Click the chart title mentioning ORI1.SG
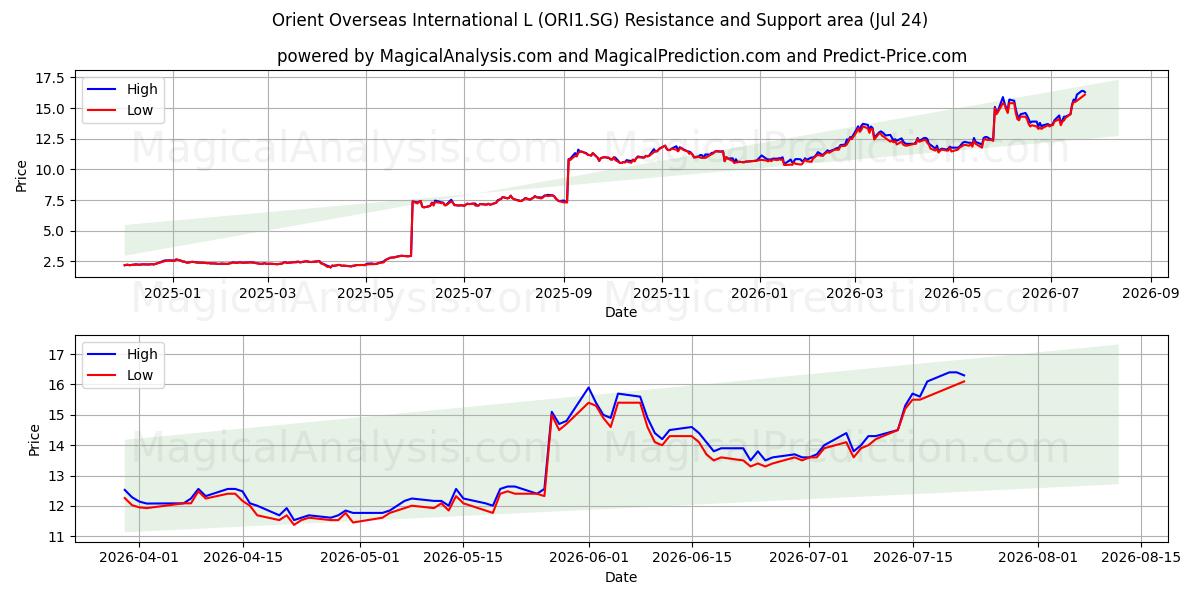 click(600, 20)
